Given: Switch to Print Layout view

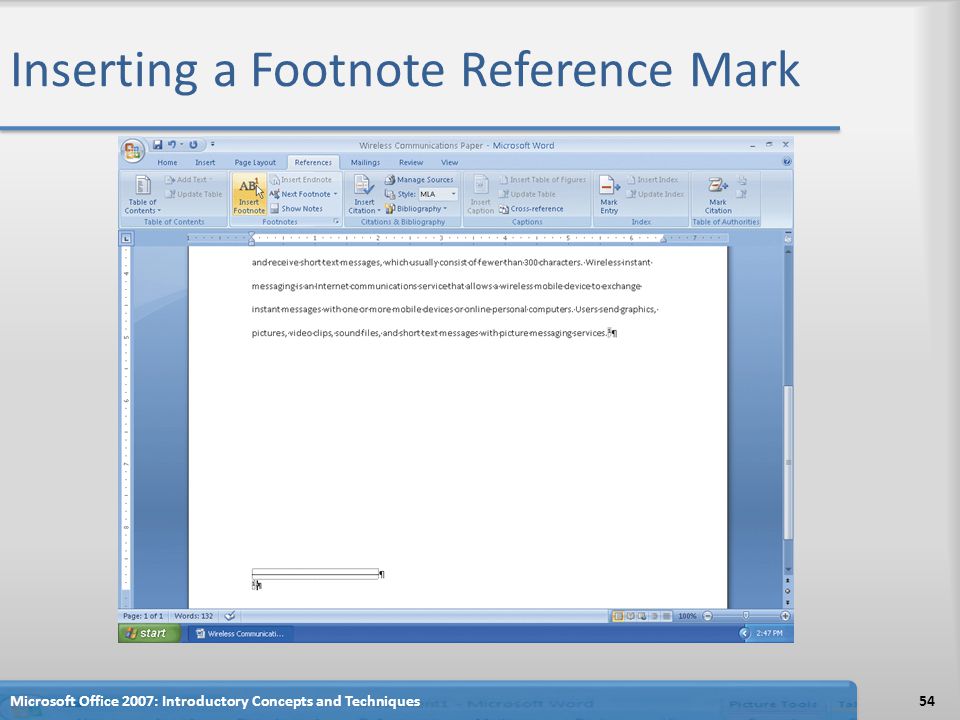Looking at the screenshot, I should [x=618, y=616].
